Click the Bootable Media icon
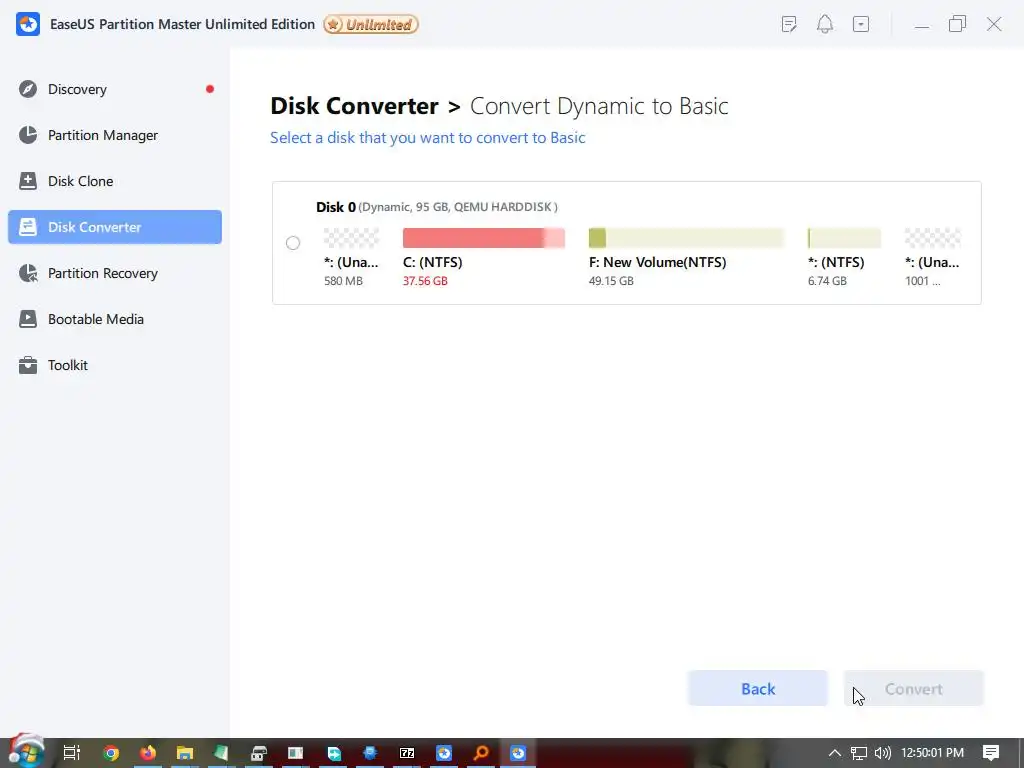The width and height of the screenshot is (1024, 768). click(x=28, y=319)
